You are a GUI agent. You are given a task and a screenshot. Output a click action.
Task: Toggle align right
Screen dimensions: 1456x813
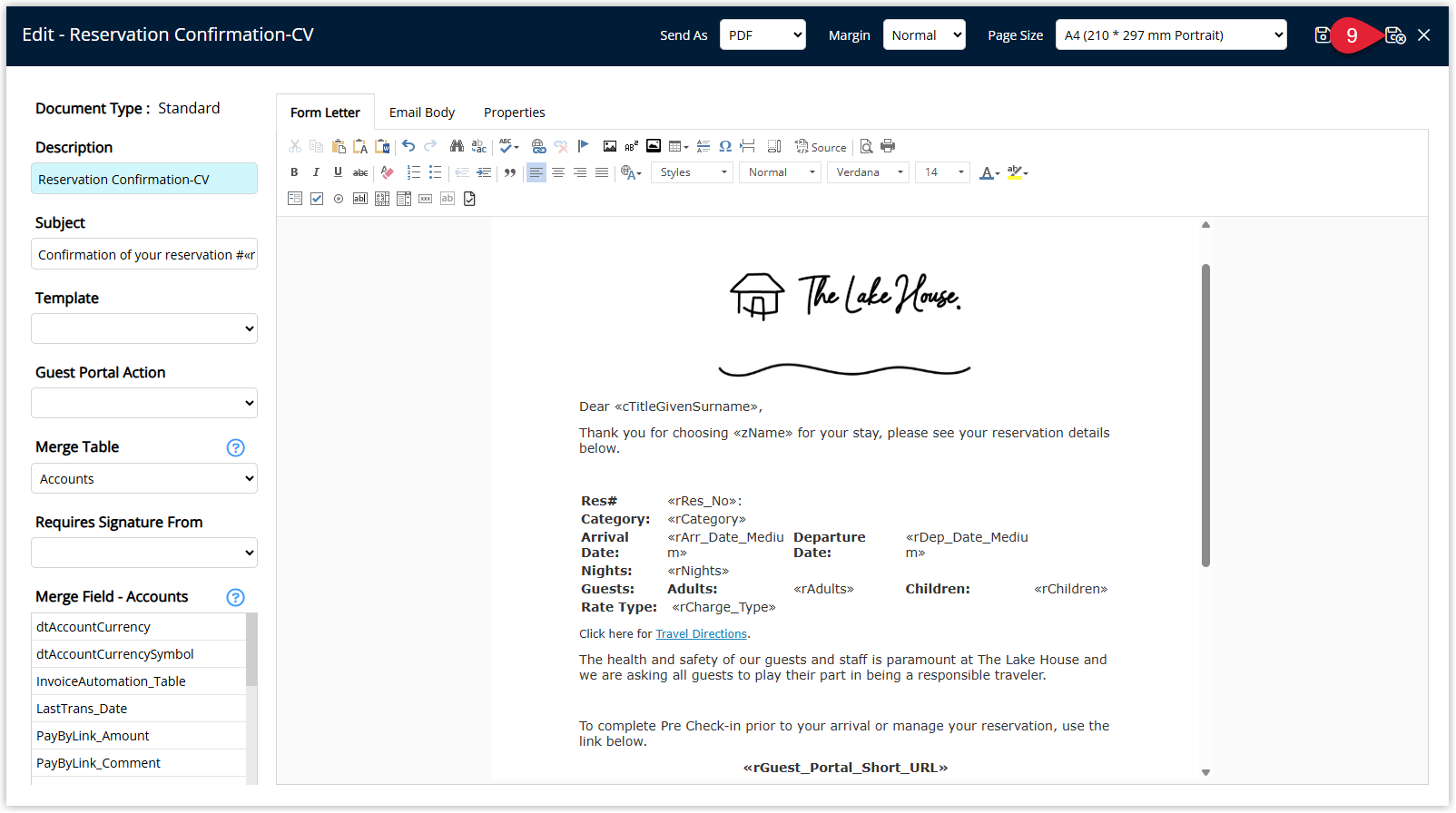click(x=580, y=172)
